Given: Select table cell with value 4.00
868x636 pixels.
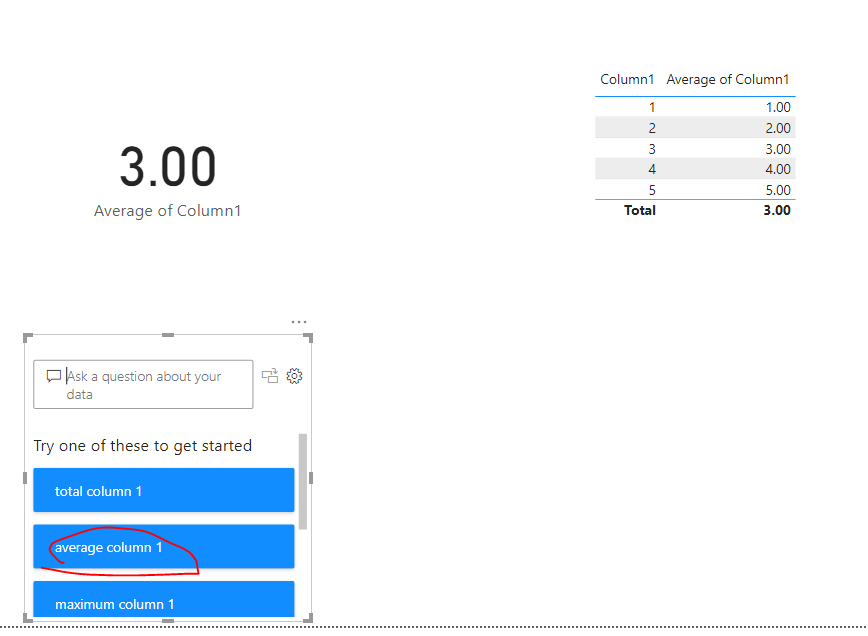Looking at the screenshot, I should 778,169.
